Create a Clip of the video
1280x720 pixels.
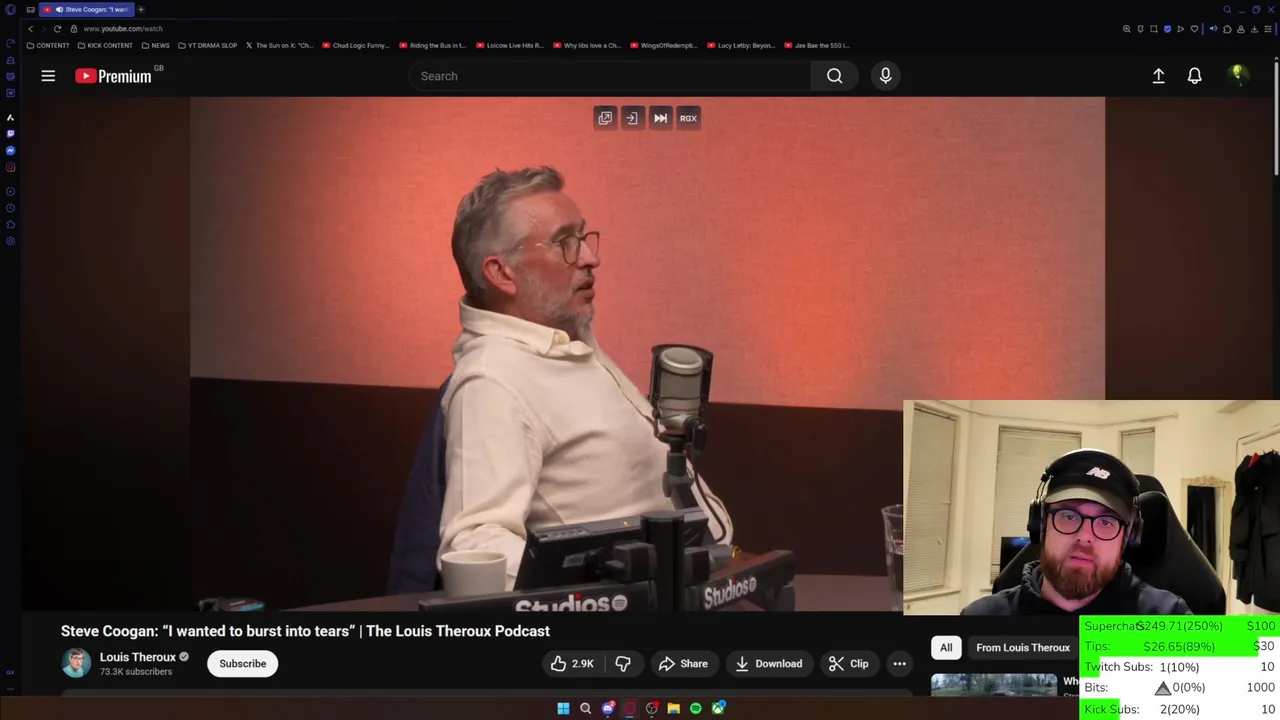click(x=849, y=664)
